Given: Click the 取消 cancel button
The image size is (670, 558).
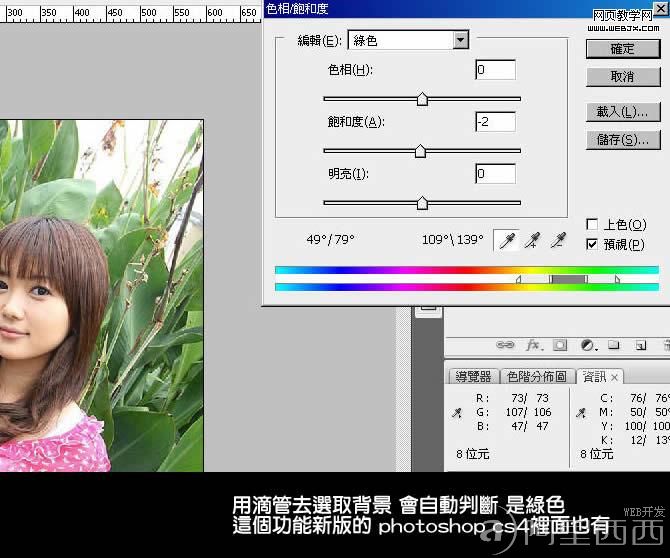Looking at the screenshot, I should click(622, 76).
